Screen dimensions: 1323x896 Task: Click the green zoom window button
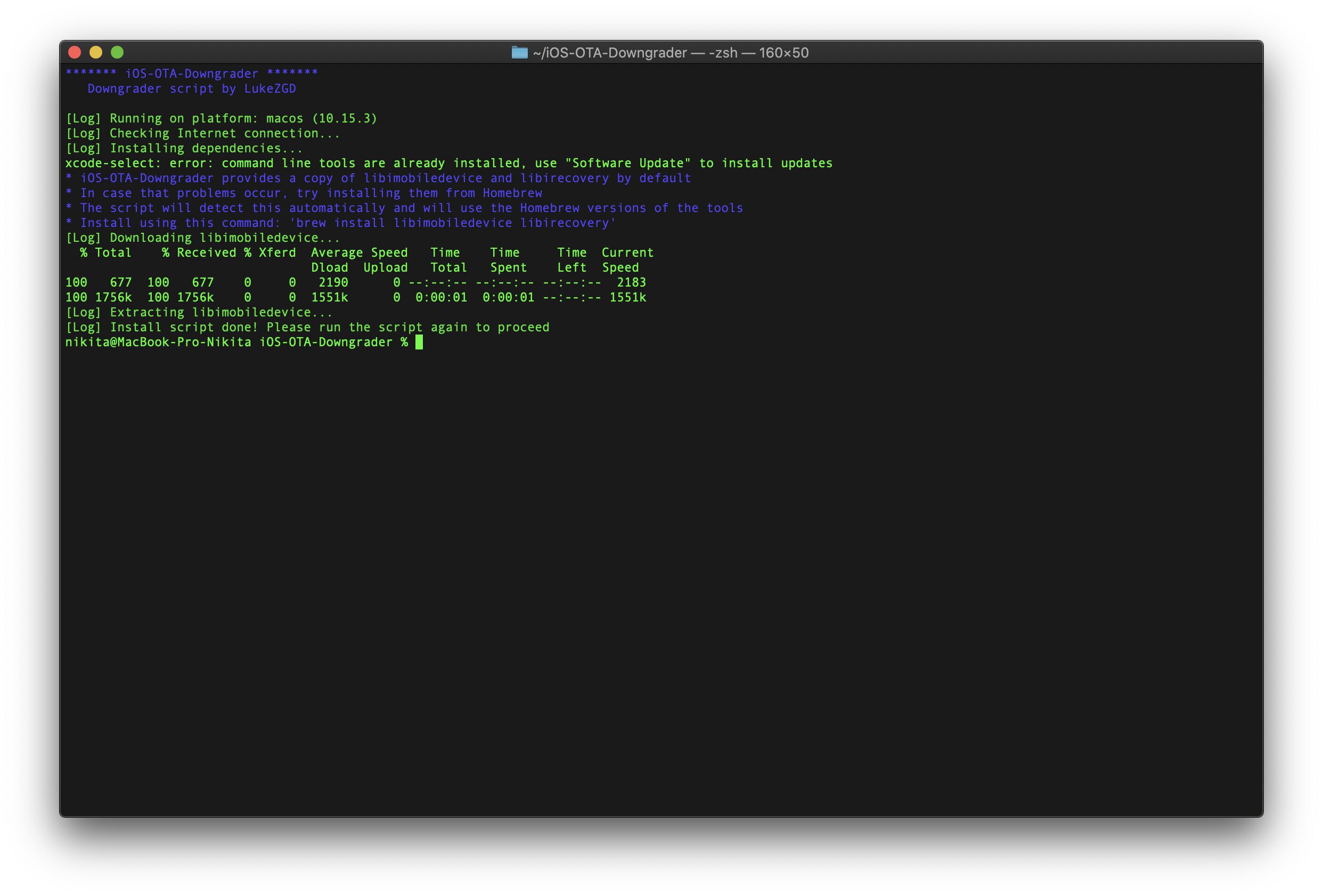click(x=117, y=52)
